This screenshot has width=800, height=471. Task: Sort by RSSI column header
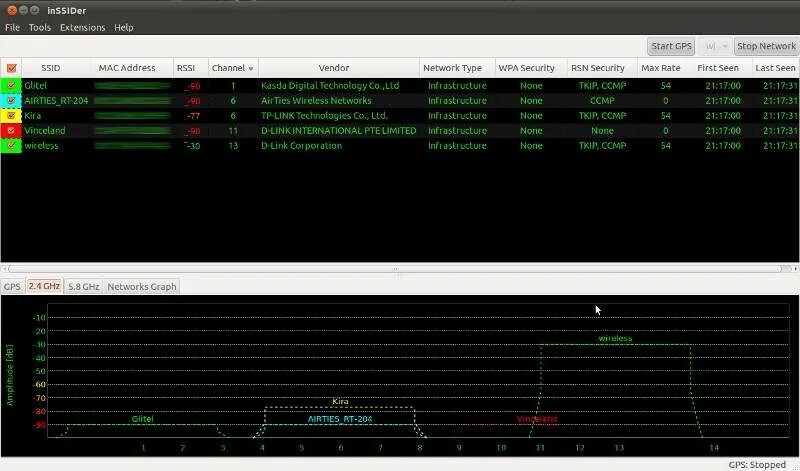point(186,68)
